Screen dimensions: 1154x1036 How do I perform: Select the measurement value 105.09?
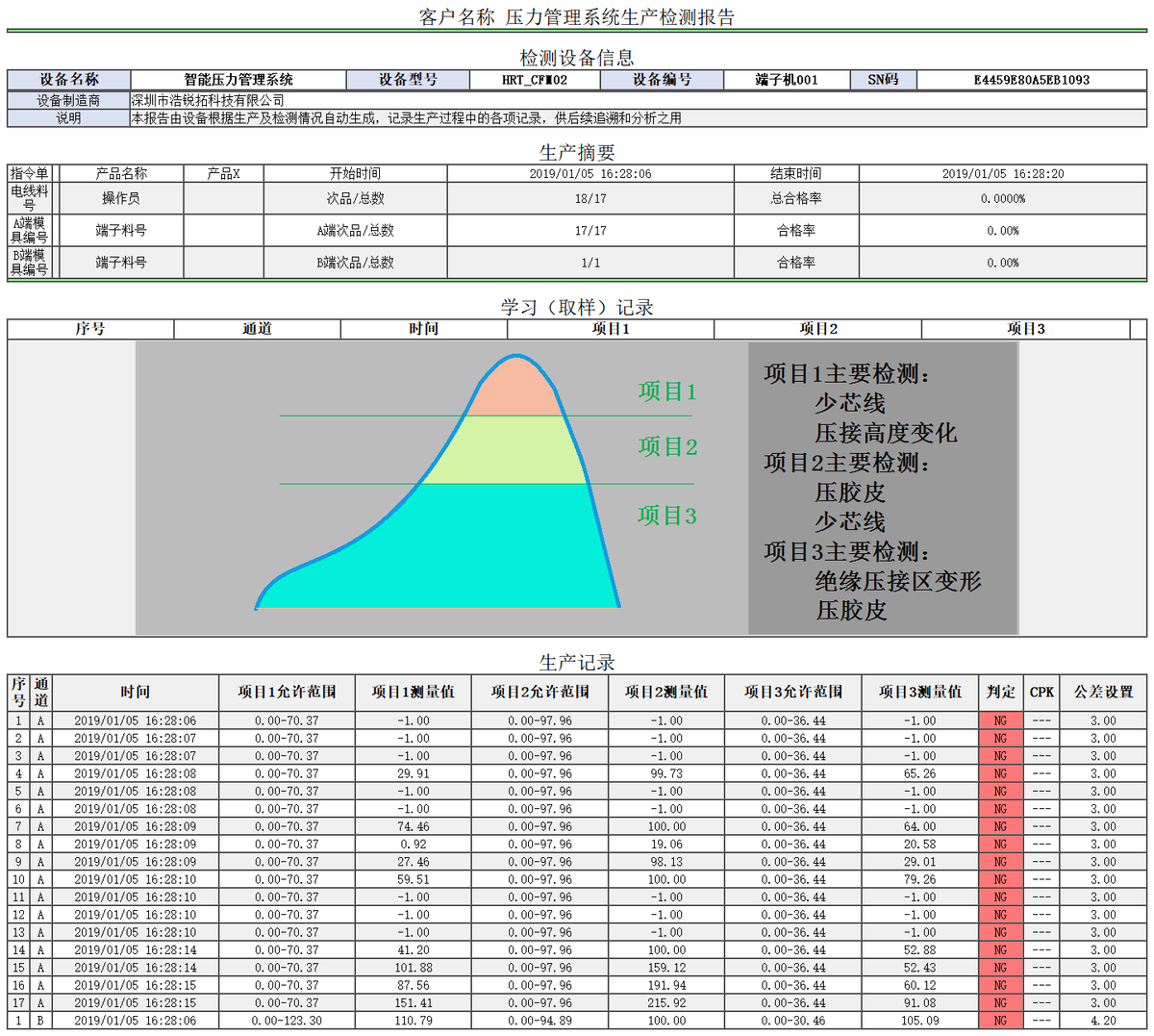[x=920, y=1021]
